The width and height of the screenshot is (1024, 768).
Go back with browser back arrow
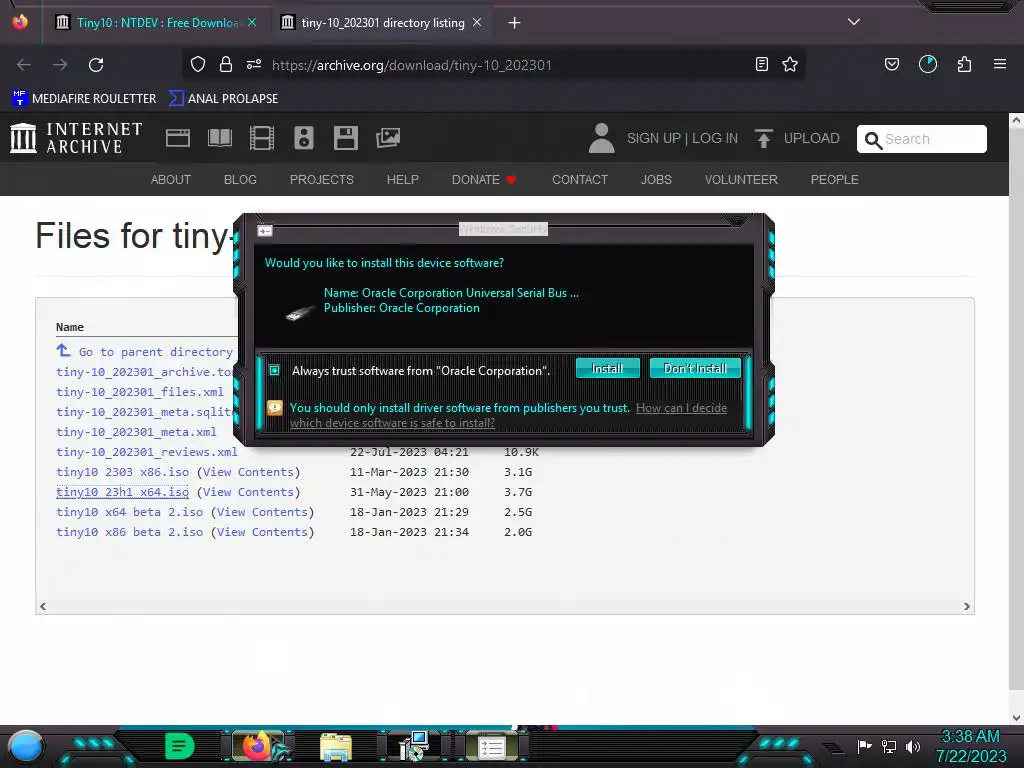pyautogui.click(x=24, y=65)
